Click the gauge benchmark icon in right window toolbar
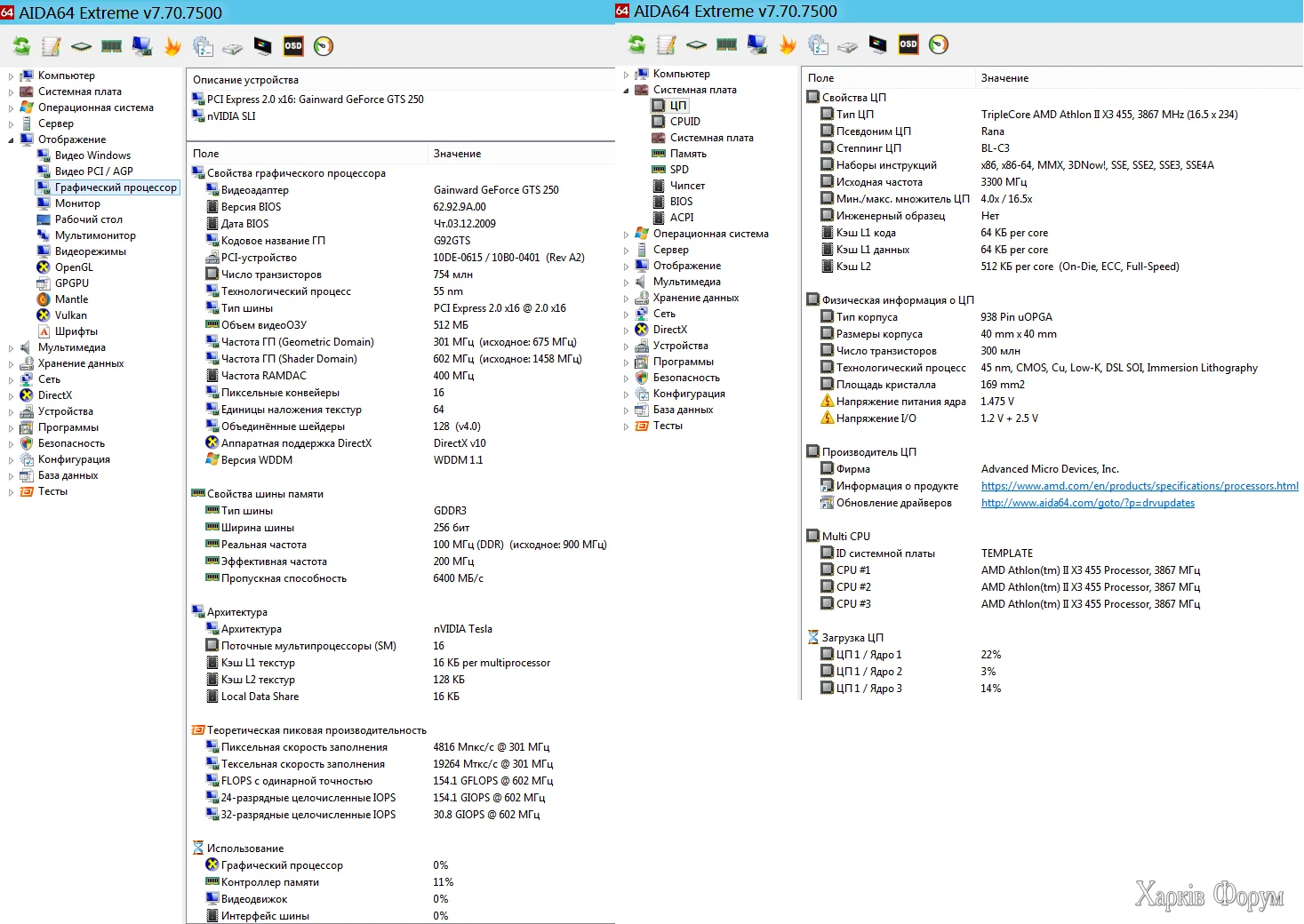 (x=939, y=44)
